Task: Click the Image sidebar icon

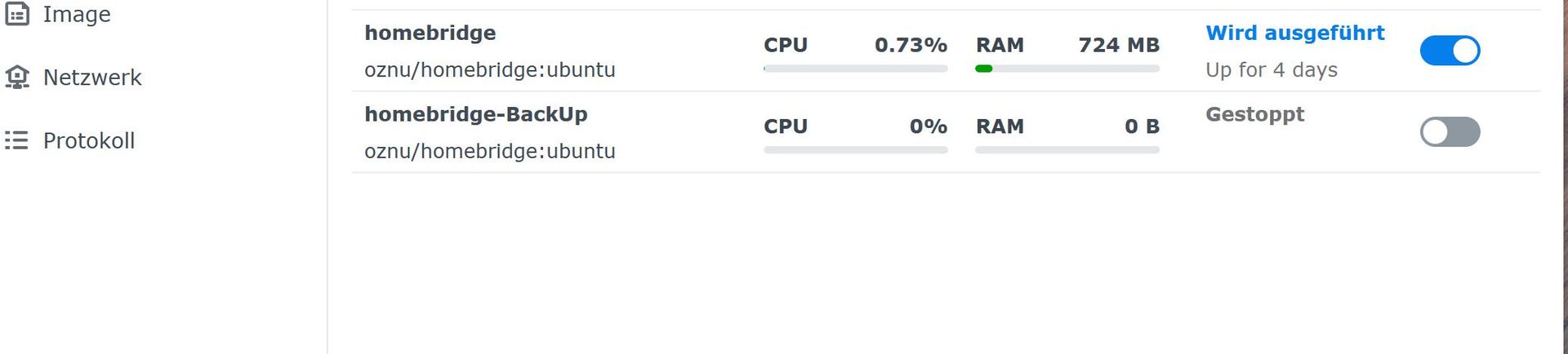Action: (x=17, y=14)
